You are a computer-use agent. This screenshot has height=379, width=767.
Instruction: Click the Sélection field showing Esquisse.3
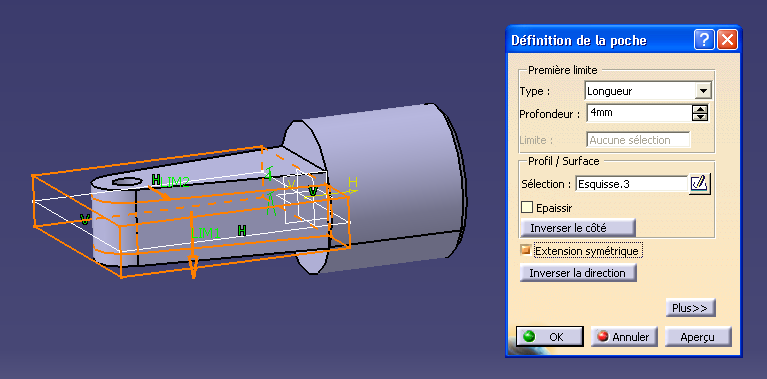click(632, 184)
